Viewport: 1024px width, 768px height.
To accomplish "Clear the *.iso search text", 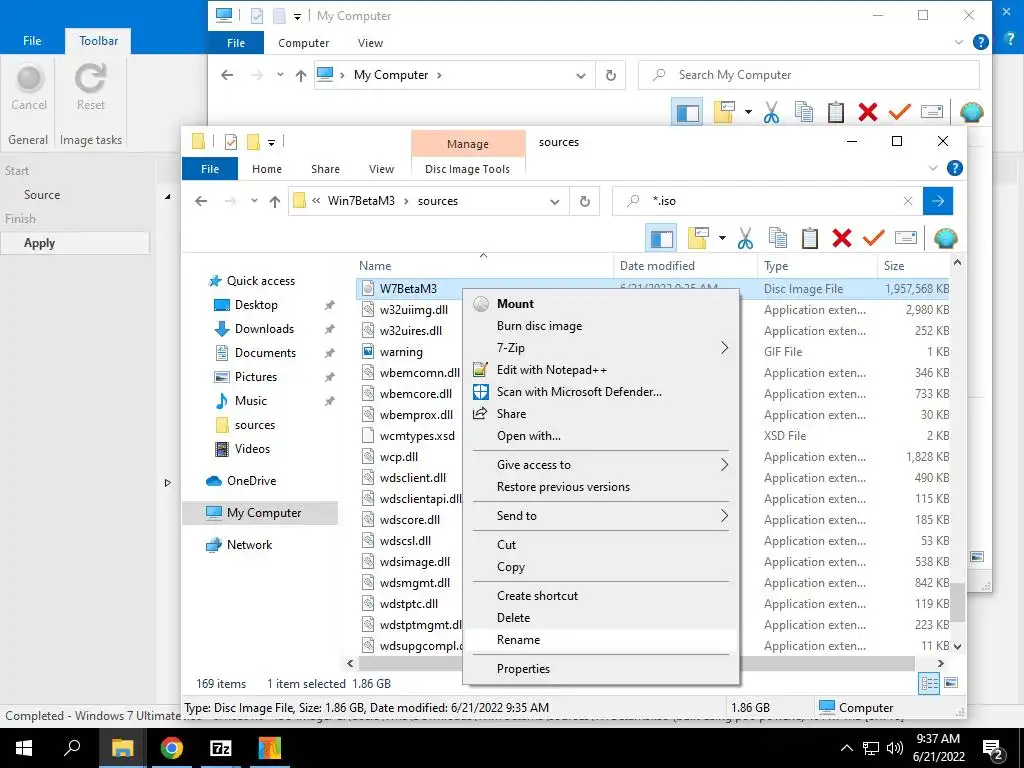I will (908, 201).
